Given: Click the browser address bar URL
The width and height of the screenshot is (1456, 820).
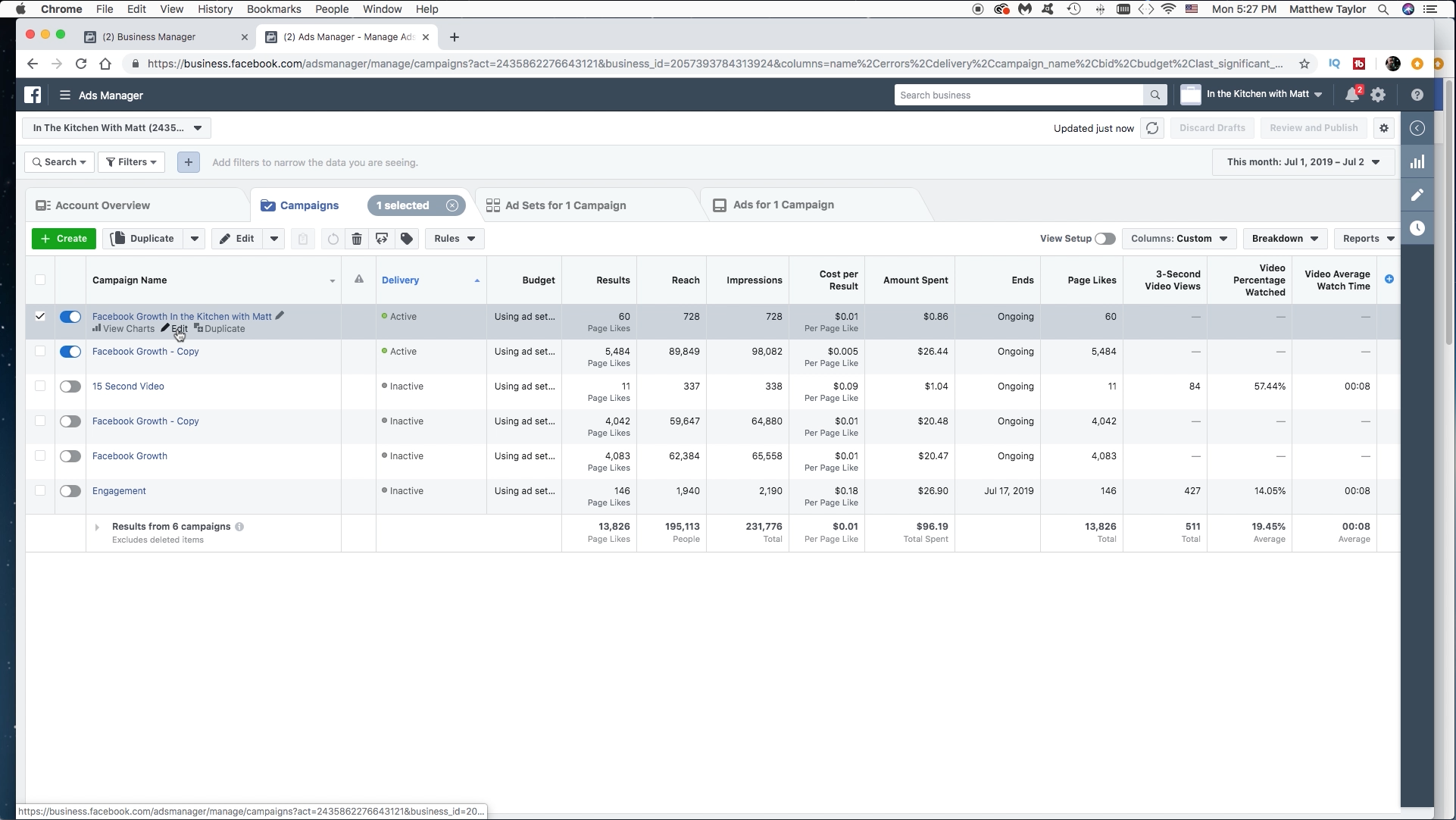Looking at the screenshot, I should (x=714, y=64).
